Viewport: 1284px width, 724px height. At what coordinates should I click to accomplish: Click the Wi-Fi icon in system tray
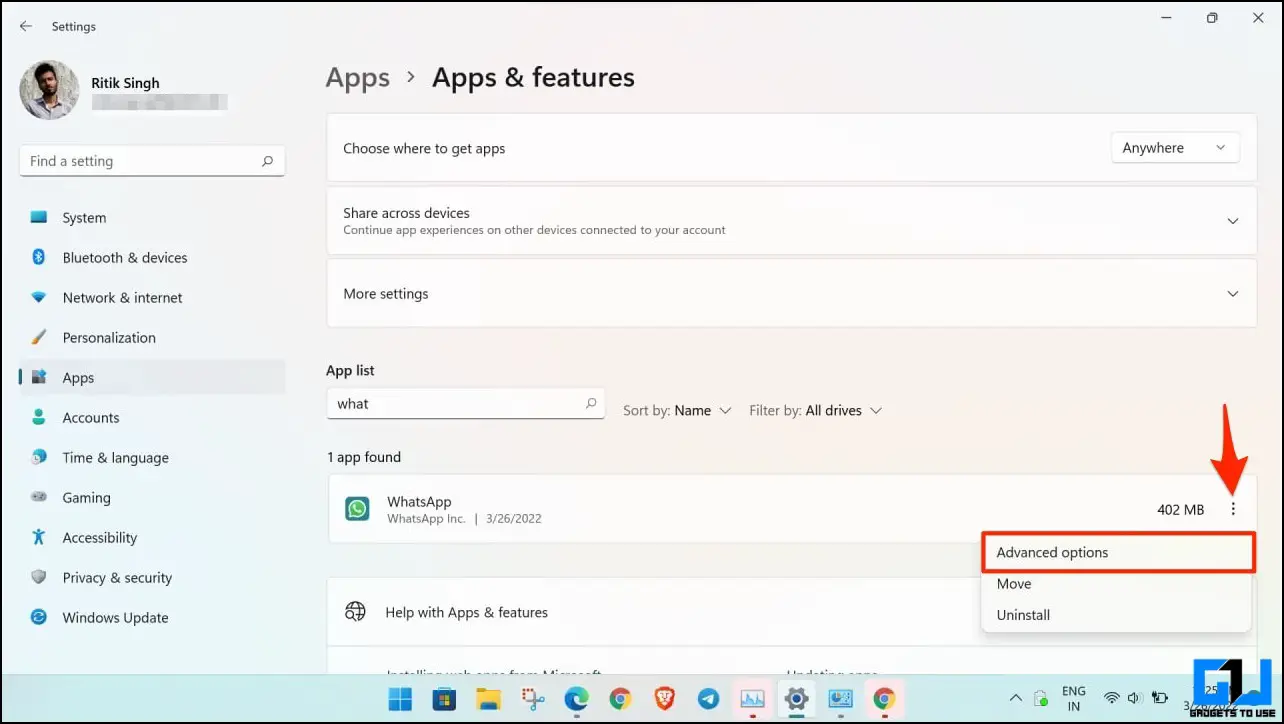pyautogui.click(x=1112, y=698)
